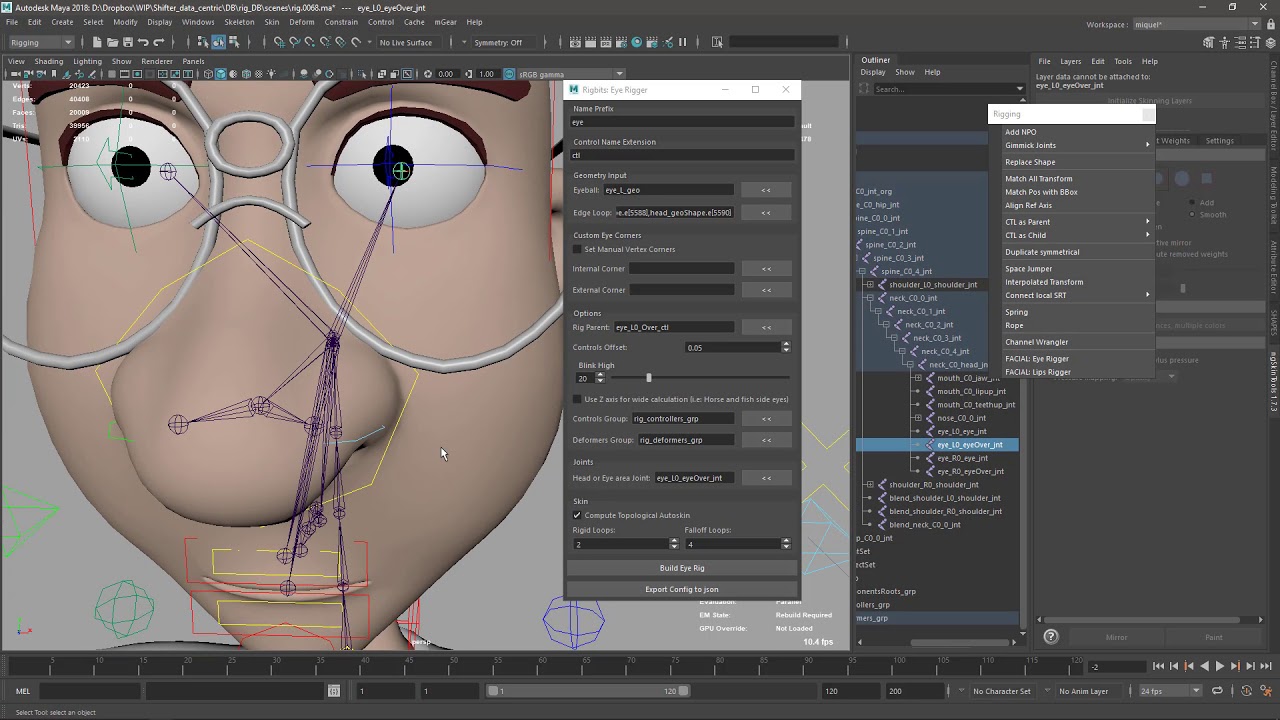Click the Build Eye Rig button
The width and height of the screenshot is (1280, 720).
pyautogui.click(x=682, y=568)
